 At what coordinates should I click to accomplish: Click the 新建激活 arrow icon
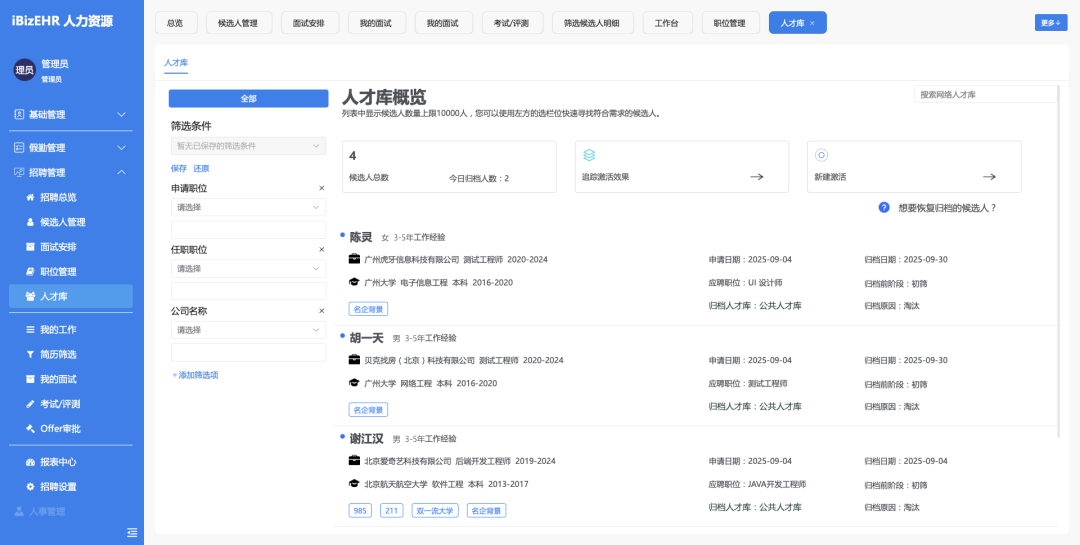pyautogui.click(x=989, y=176)
